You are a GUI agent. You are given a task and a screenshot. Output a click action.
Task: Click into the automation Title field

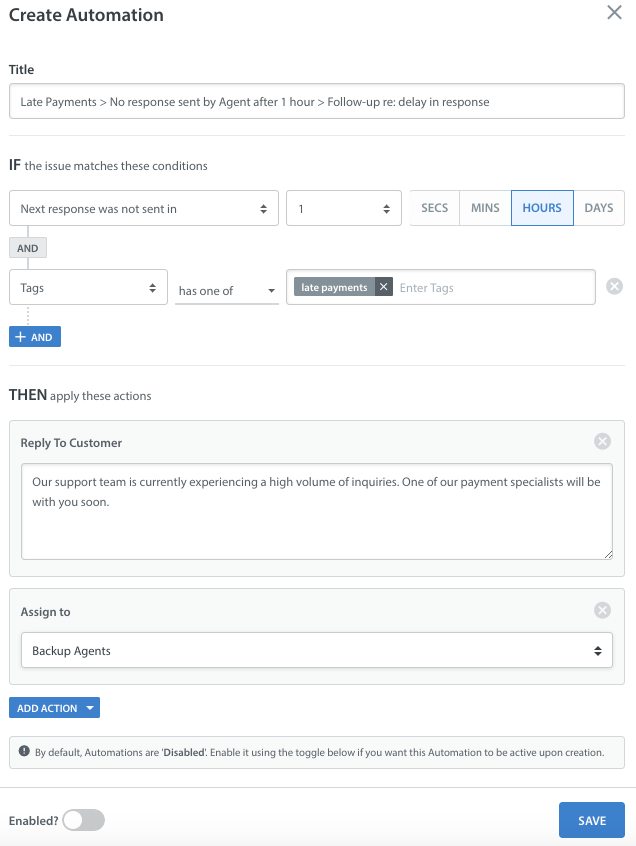316,102
